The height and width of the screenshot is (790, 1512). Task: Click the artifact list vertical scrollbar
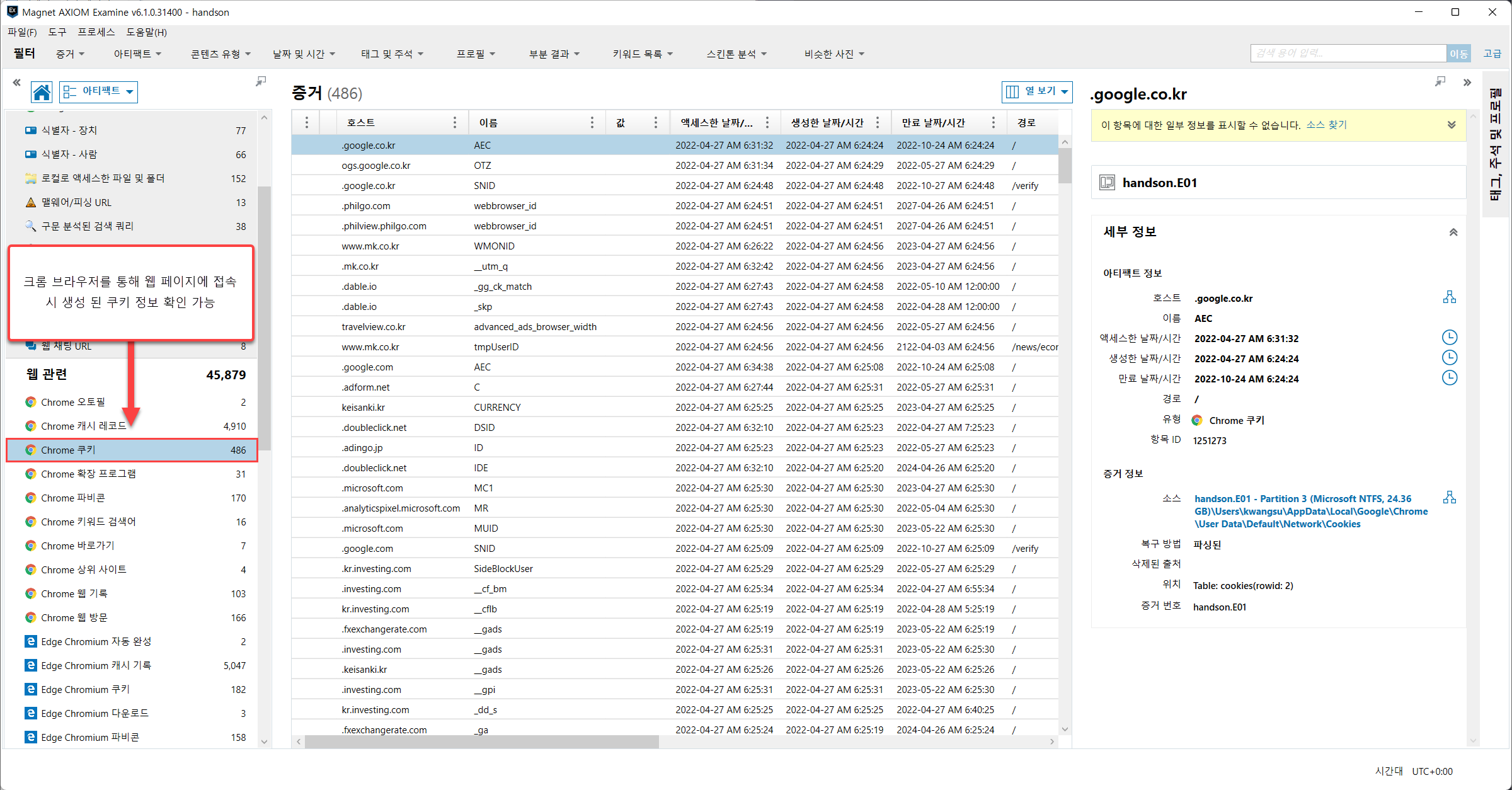pyautogui.click(x=264, y=318)
